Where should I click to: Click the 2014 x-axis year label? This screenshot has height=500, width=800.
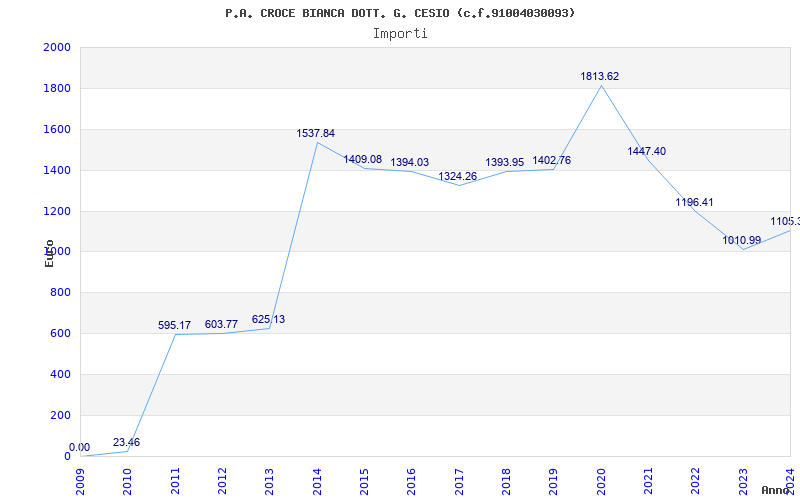(x=317, y=481)
